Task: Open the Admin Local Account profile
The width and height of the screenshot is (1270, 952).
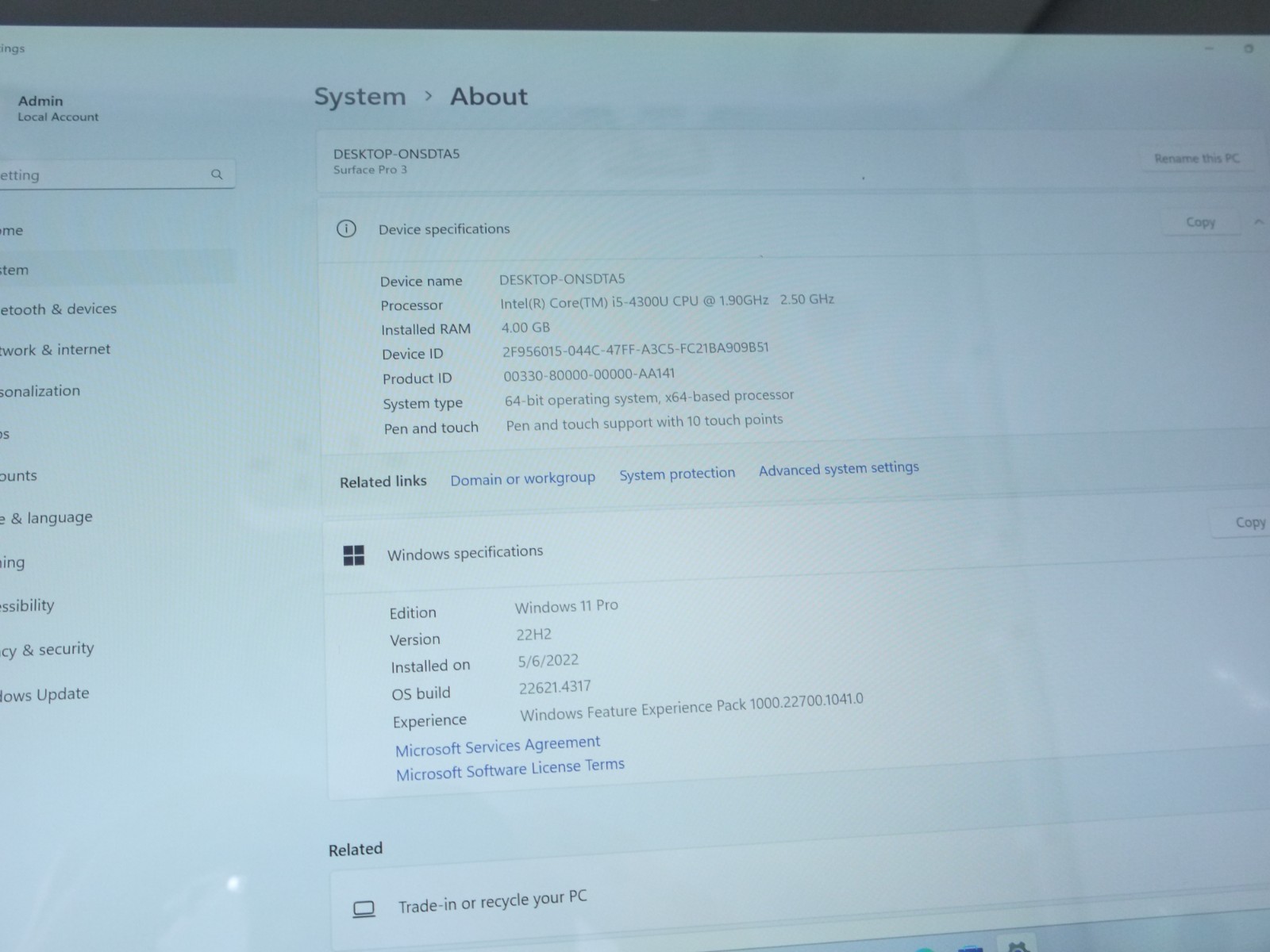Action: pyautogui.click(x=58, y=108)
